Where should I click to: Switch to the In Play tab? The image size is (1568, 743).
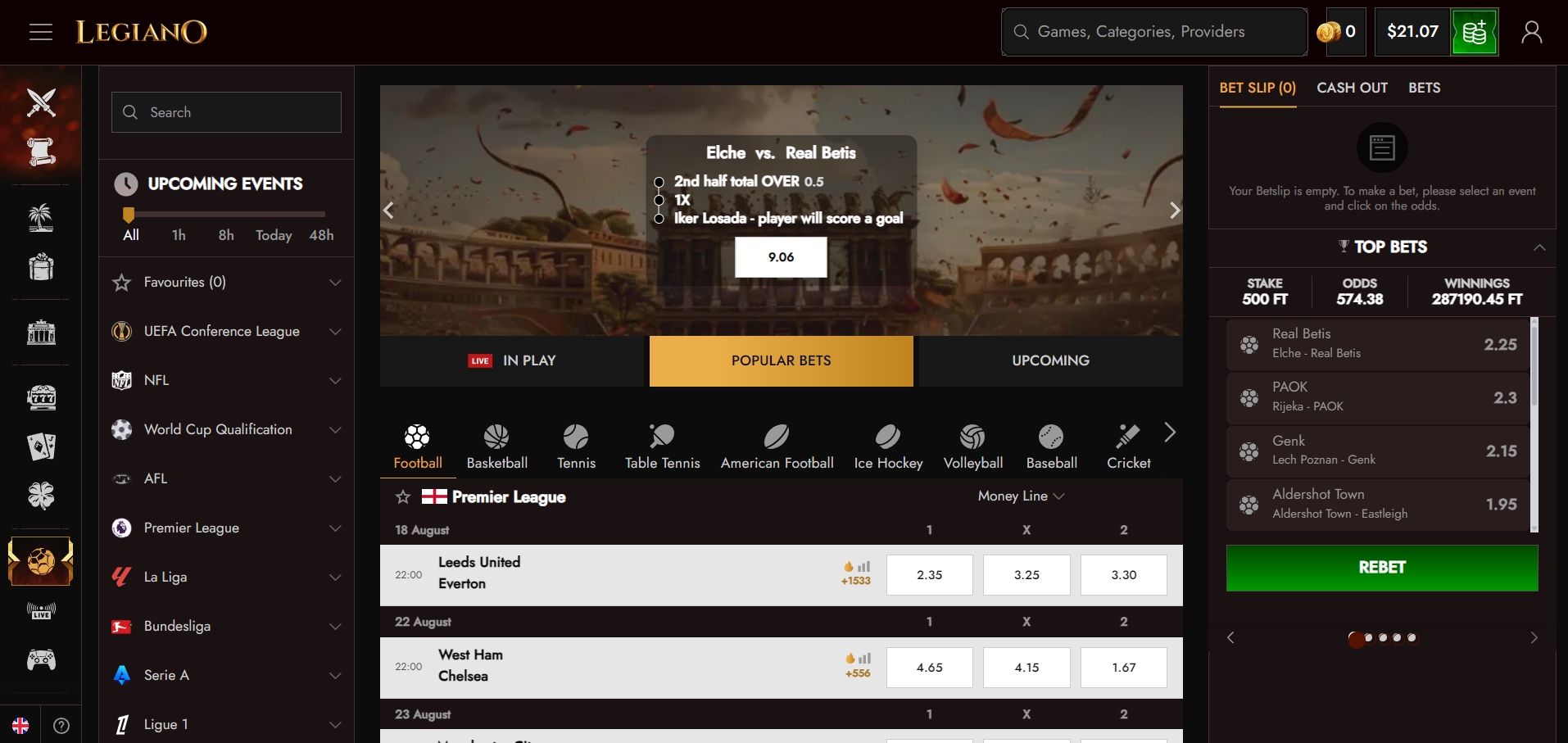[512, 360]
